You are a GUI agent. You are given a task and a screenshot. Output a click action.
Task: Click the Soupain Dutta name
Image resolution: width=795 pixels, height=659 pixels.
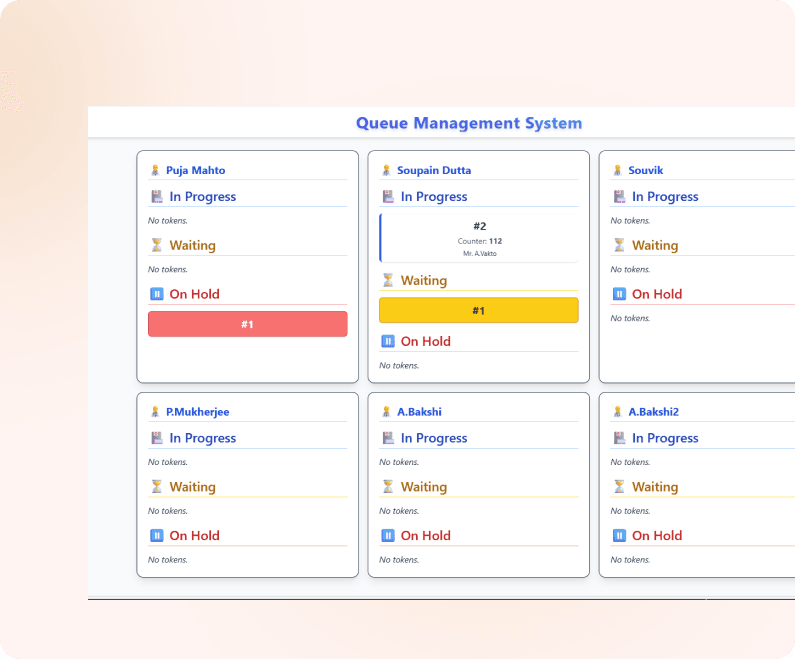click(434, 170)
